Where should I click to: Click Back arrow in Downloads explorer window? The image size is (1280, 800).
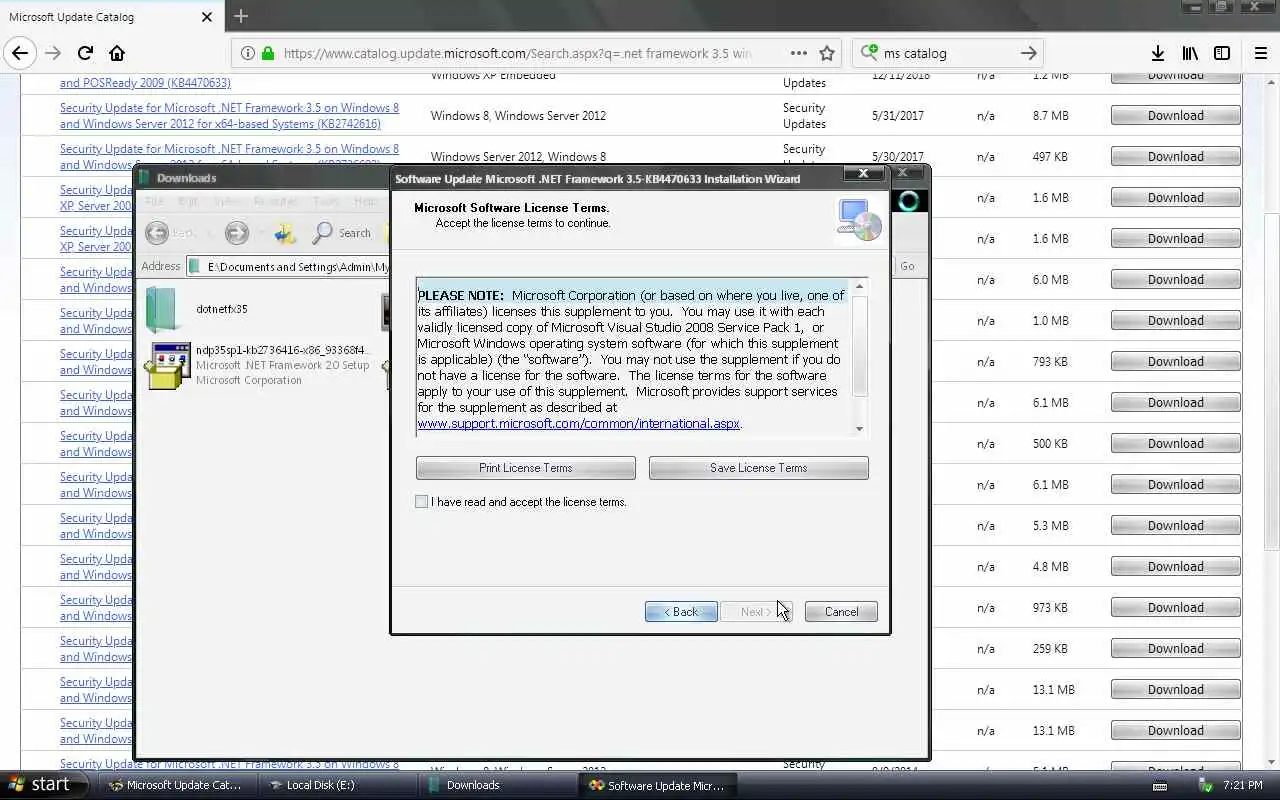(x=157, y=233)
